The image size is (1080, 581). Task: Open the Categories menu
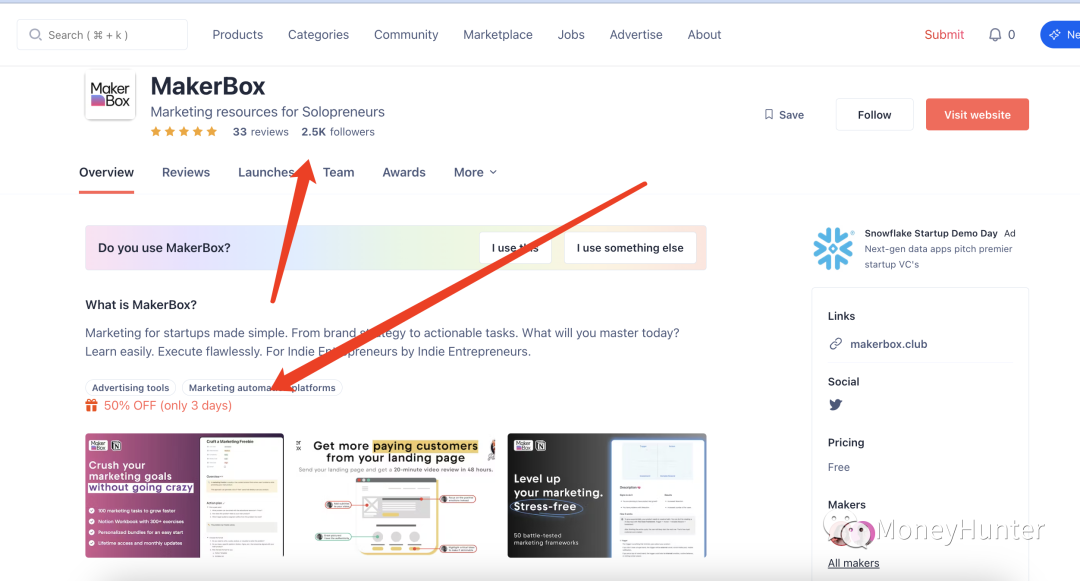click(x=318, y=34)
